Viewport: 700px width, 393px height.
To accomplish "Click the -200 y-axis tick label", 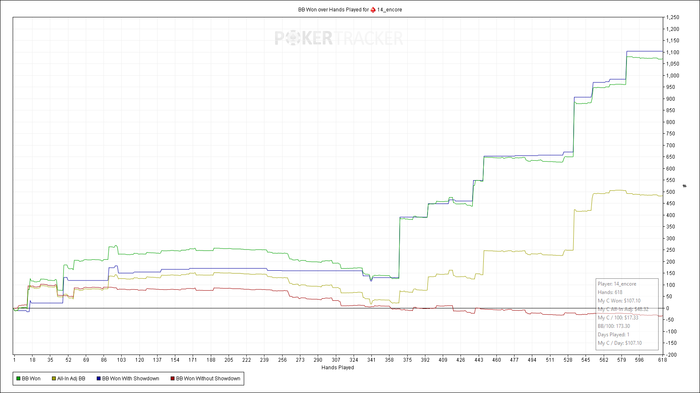I will point(671,355).
